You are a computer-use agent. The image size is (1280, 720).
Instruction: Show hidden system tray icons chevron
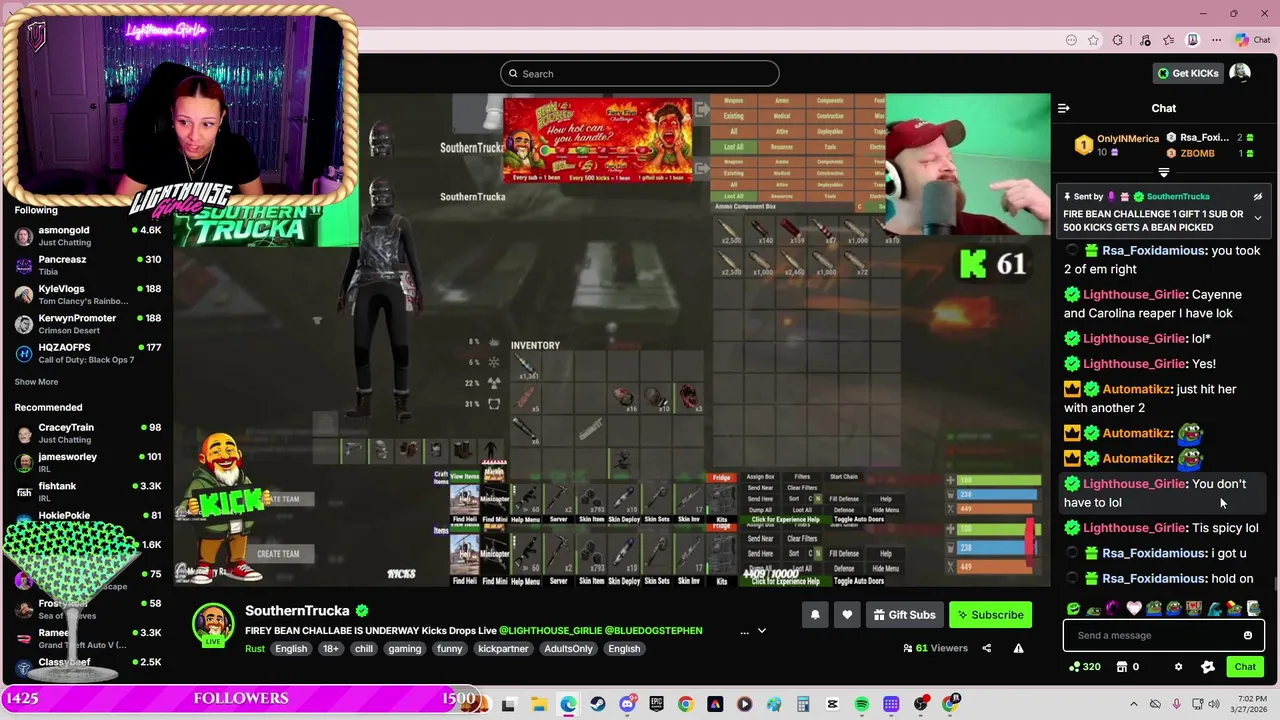pyautogui.click(x=1134, y=704)
